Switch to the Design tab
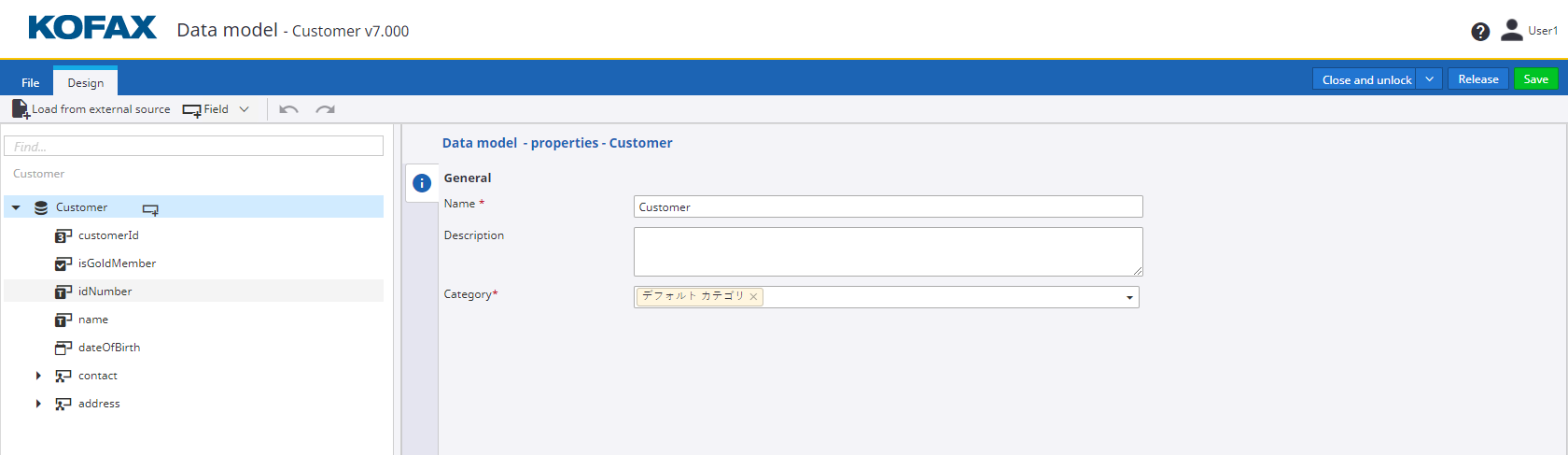Image resolution: width=1568 pixels, height=455 pixels. tap(86, 83)
